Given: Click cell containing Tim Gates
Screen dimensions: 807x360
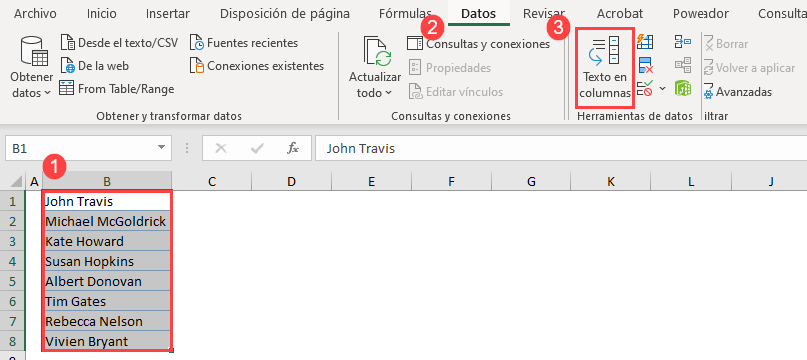Looking at the screenshot, I should [107, 301].
